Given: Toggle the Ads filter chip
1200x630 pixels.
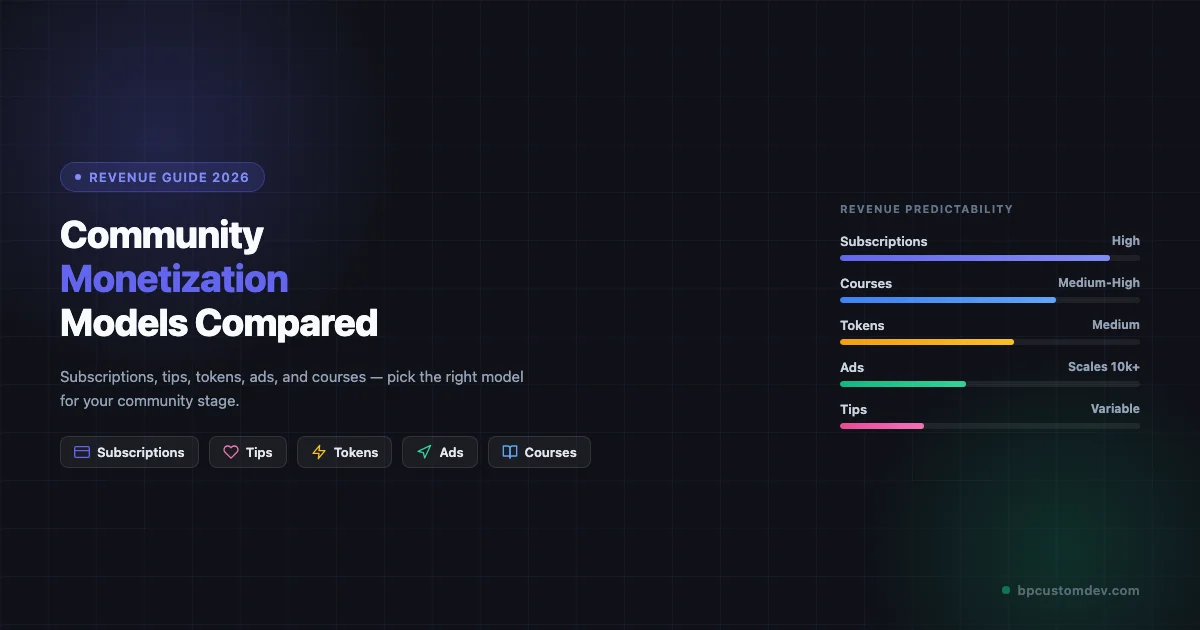Looking at the screenshot, I should pos(440,452).
